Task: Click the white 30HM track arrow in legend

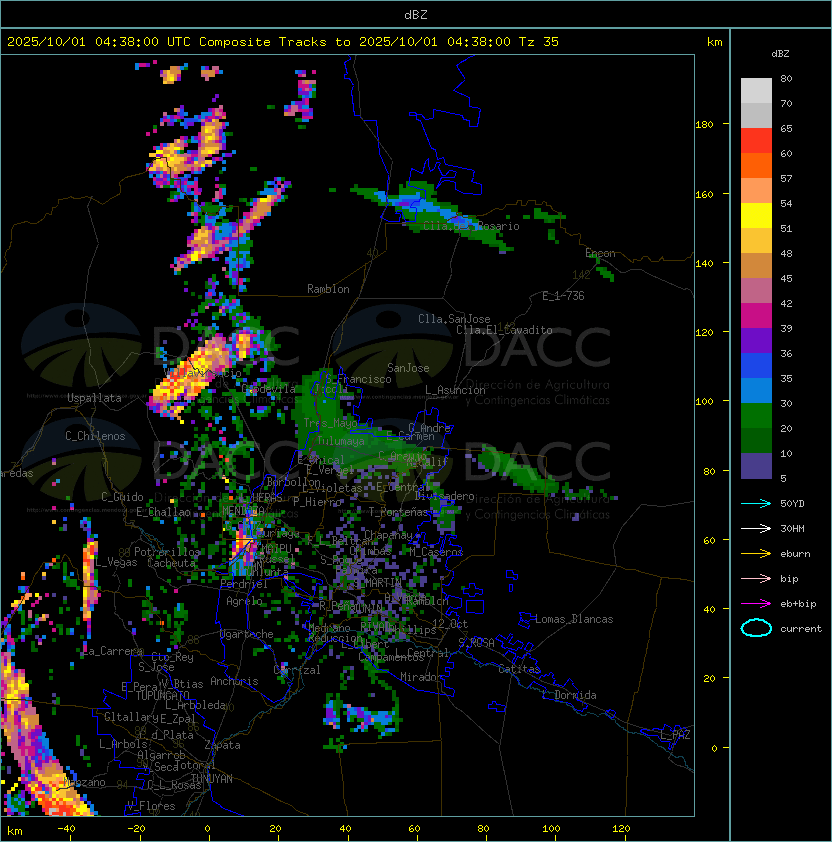Action: (756, 528)
